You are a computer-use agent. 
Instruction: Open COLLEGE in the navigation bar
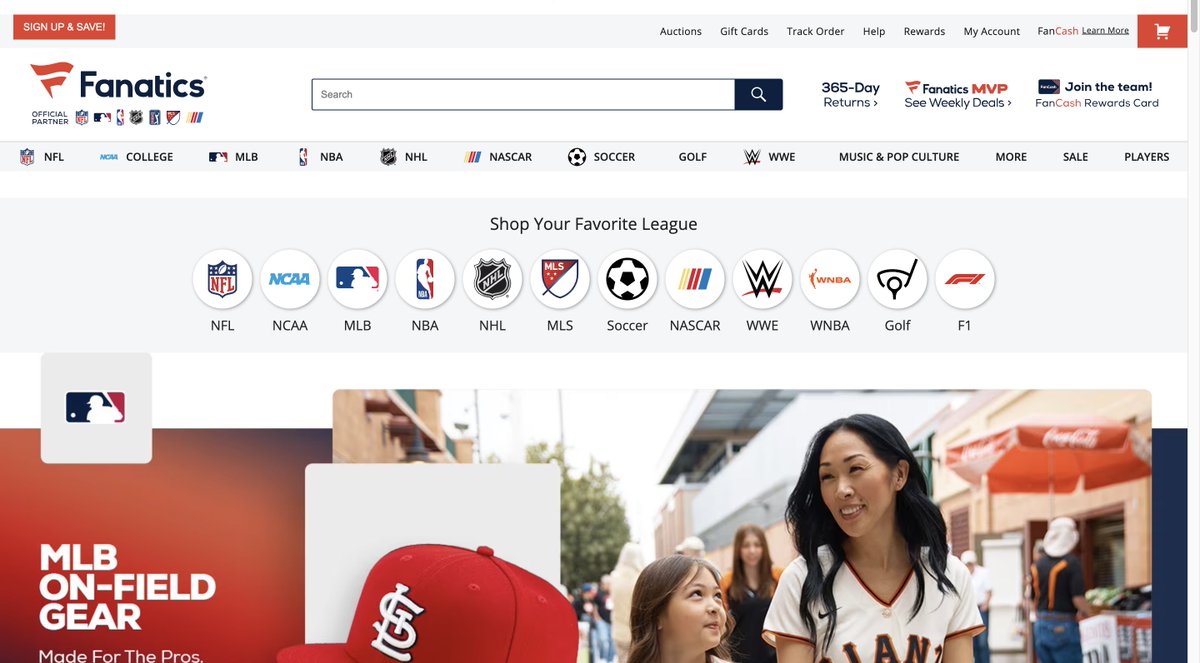click(136, 157)
